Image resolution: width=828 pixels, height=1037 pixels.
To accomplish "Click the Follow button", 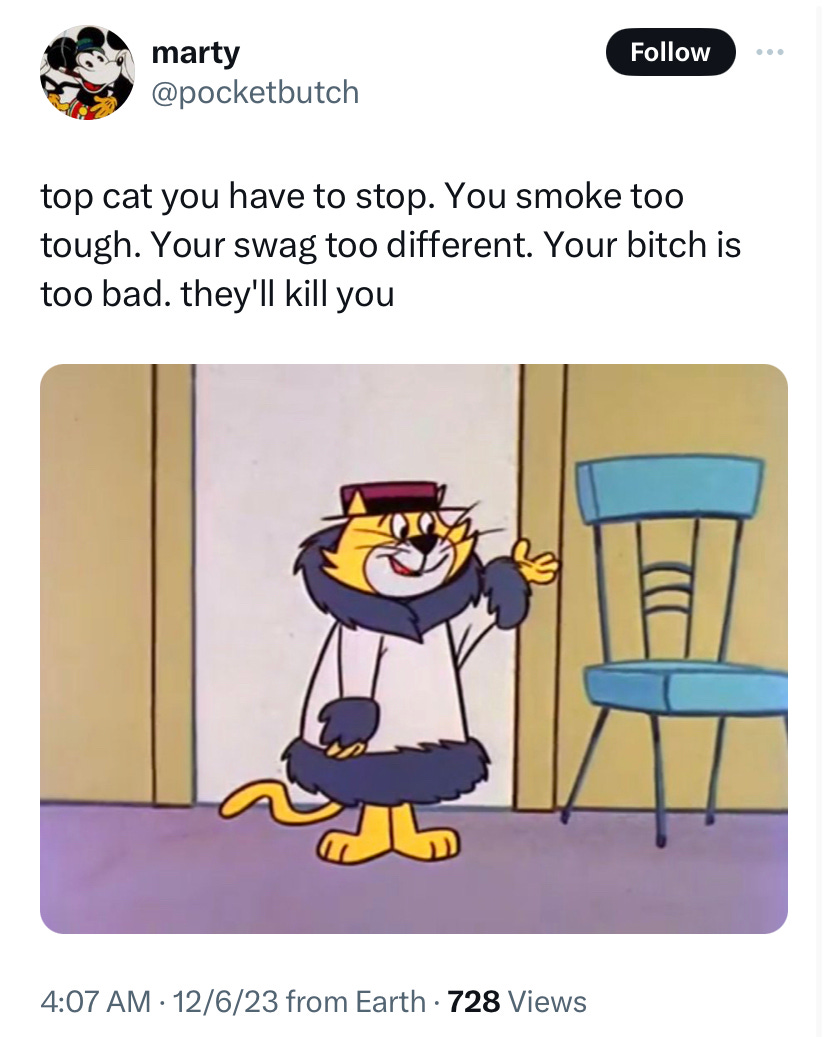I will (670, 52).
